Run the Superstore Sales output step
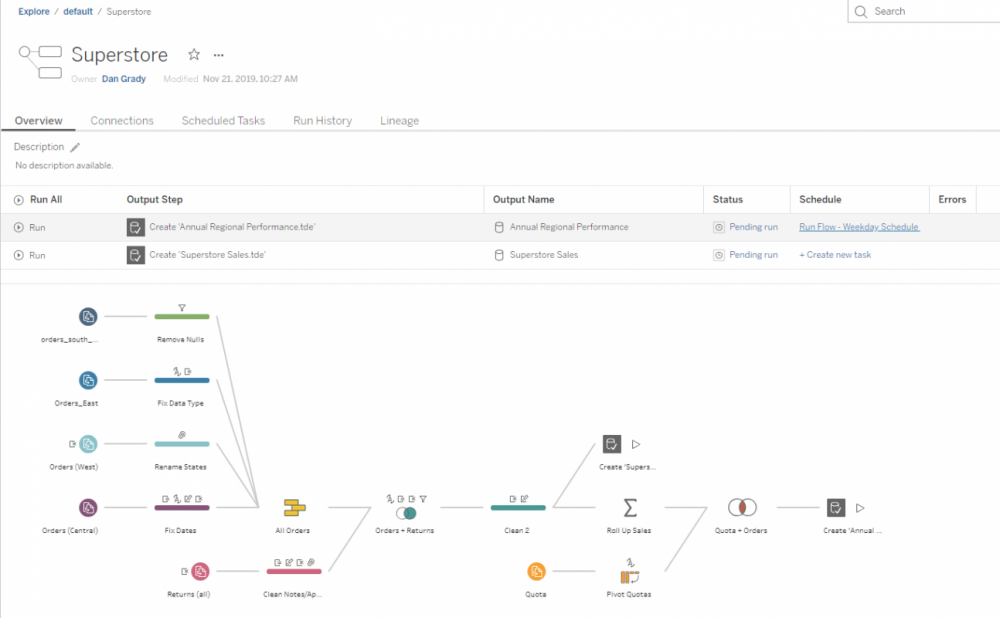Screen dimensions: 1000x618 click(x=29, y=255)
